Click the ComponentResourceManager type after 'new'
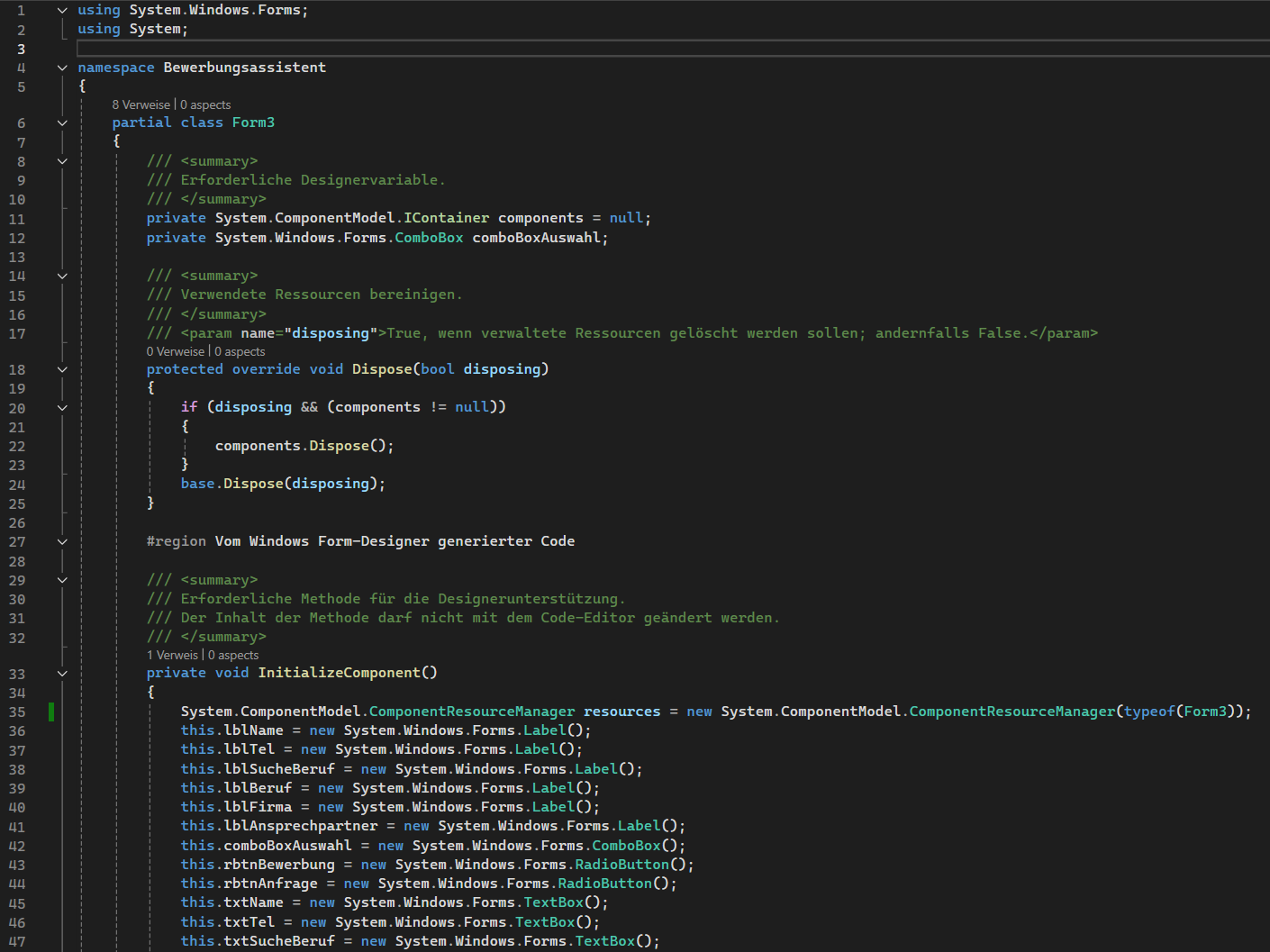The height and width of the screenshot is (952, 1270). point(1011,712)
